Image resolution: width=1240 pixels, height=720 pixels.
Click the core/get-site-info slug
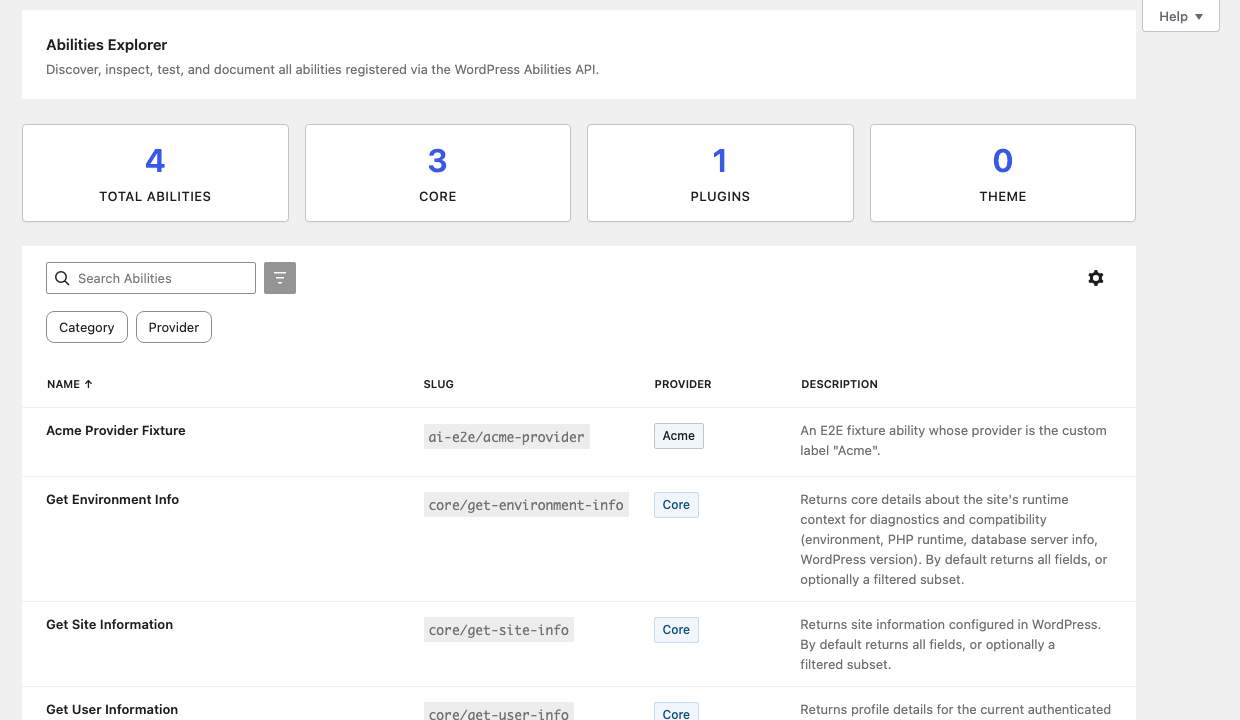point(499,630)
